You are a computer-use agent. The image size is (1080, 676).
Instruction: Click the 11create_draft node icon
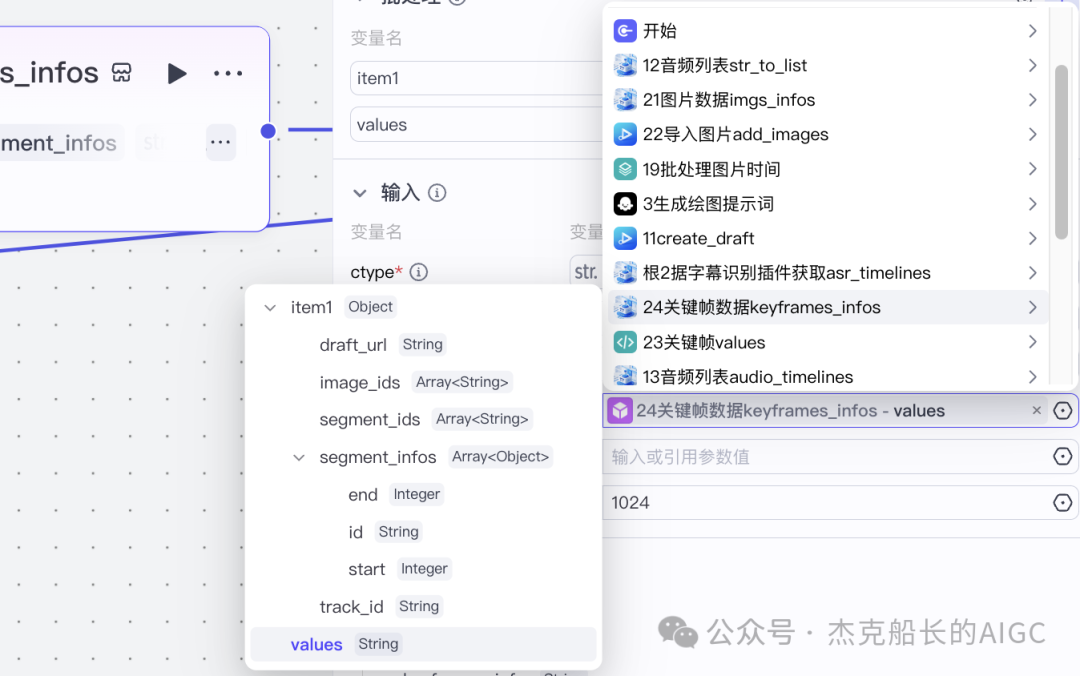(x=625, y=238)
